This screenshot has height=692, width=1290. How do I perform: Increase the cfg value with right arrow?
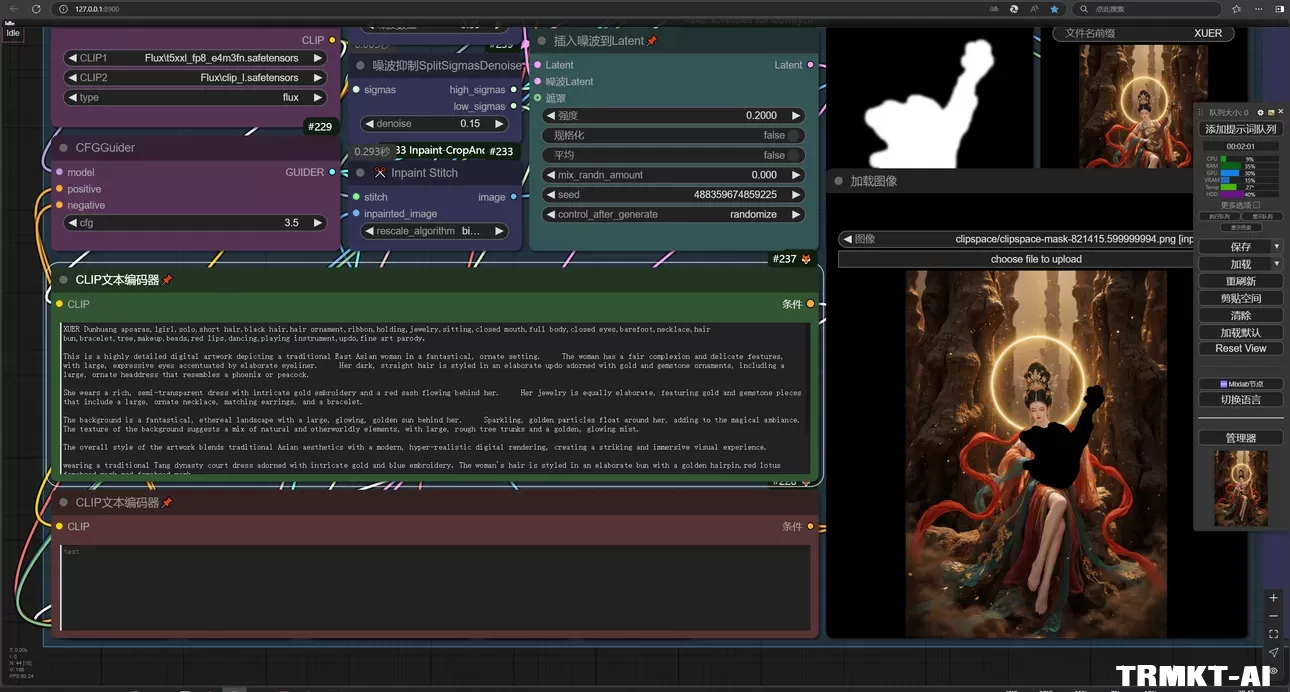tap(318, 223)
